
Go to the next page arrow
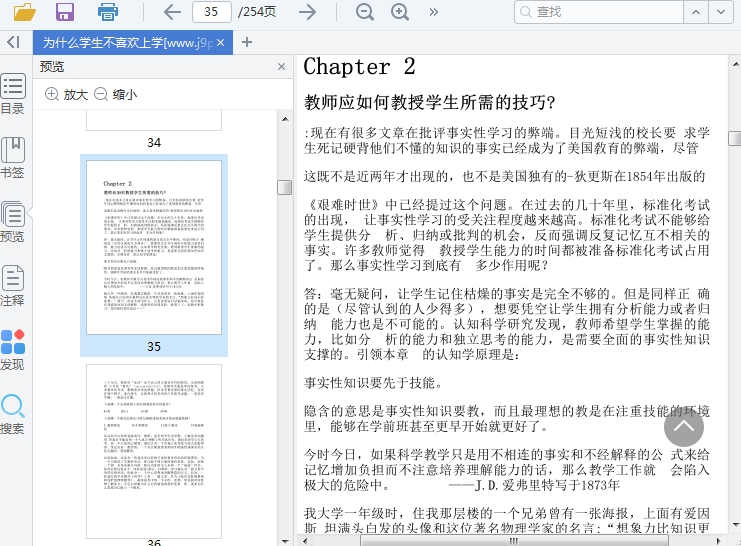(308, 12)
